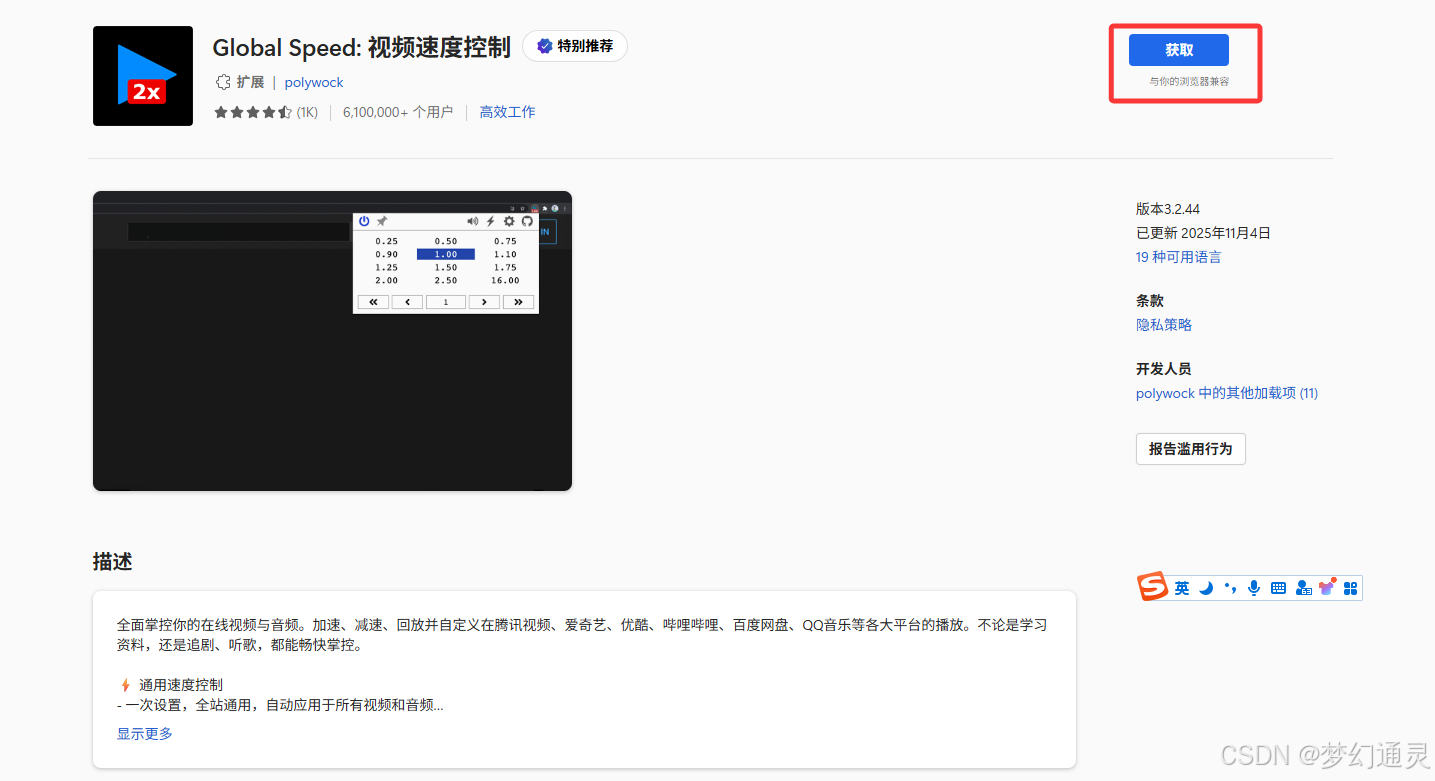Open the extension screenshot preview image
The image size is (1435, 781).
[x=332, y=341]
